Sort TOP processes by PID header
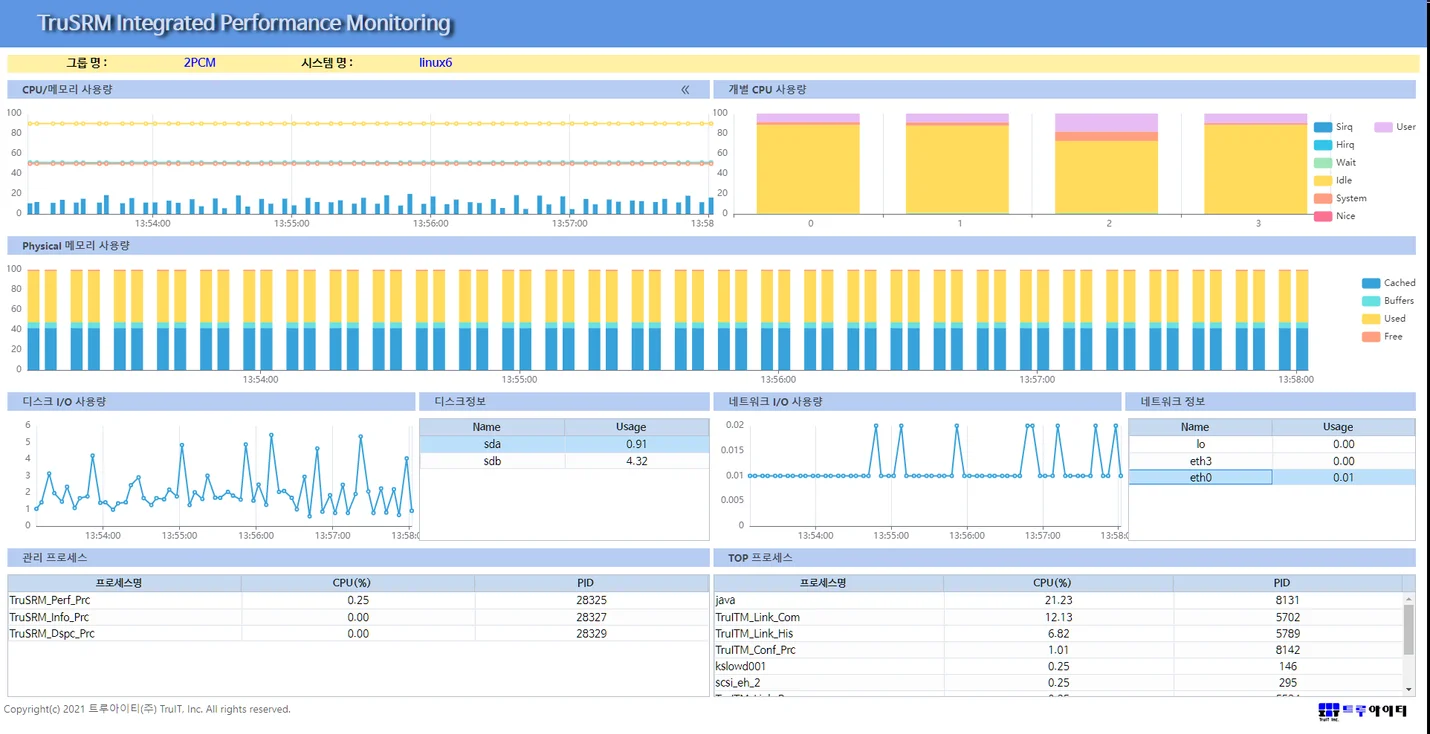 point(1288,583)
